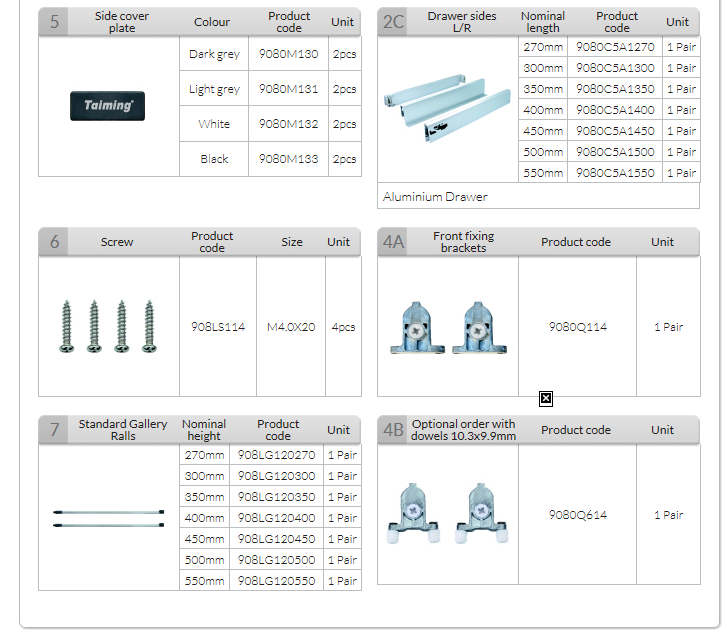Viewport: 727px width, 638px height.
Task: Click the 'Aluminium Drawer' caption text
Action: tap(435, 197)
